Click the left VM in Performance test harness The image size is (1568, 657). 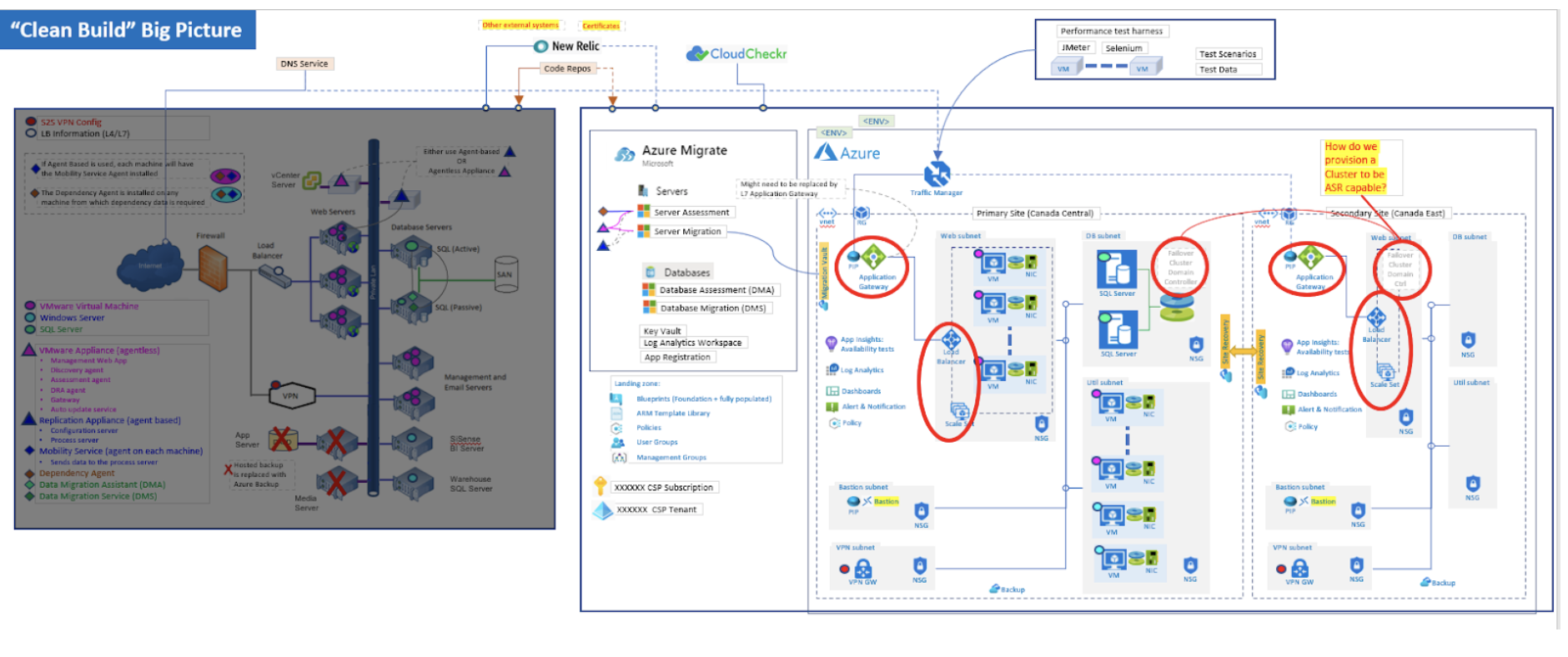1067,68
